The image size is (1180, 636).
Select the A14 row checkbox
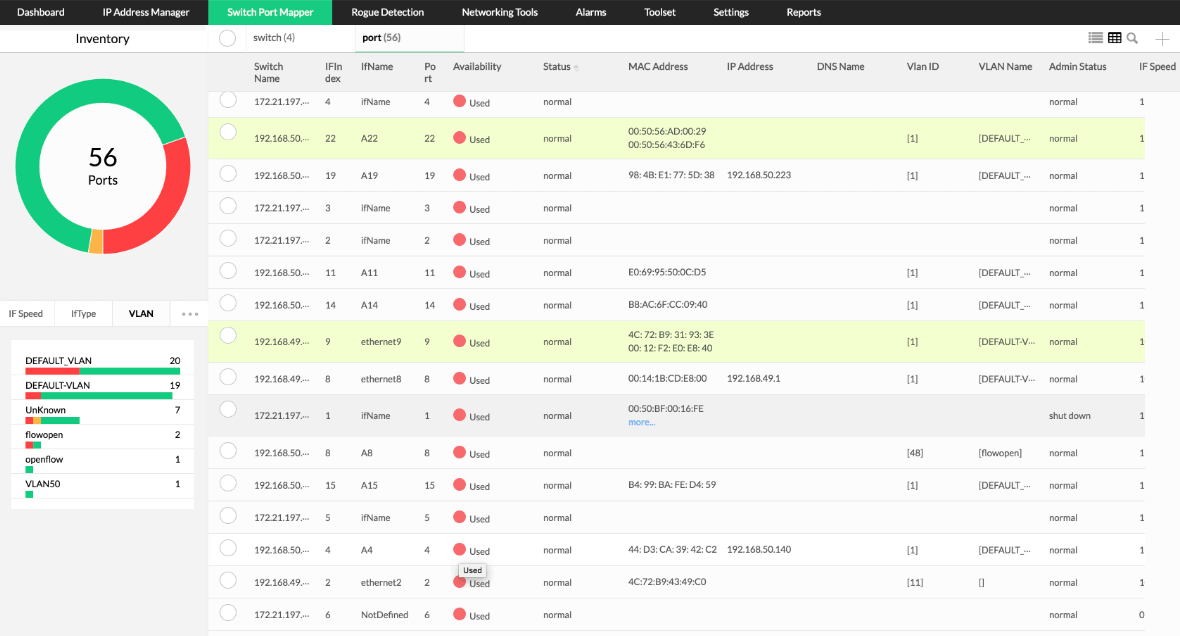228,303
